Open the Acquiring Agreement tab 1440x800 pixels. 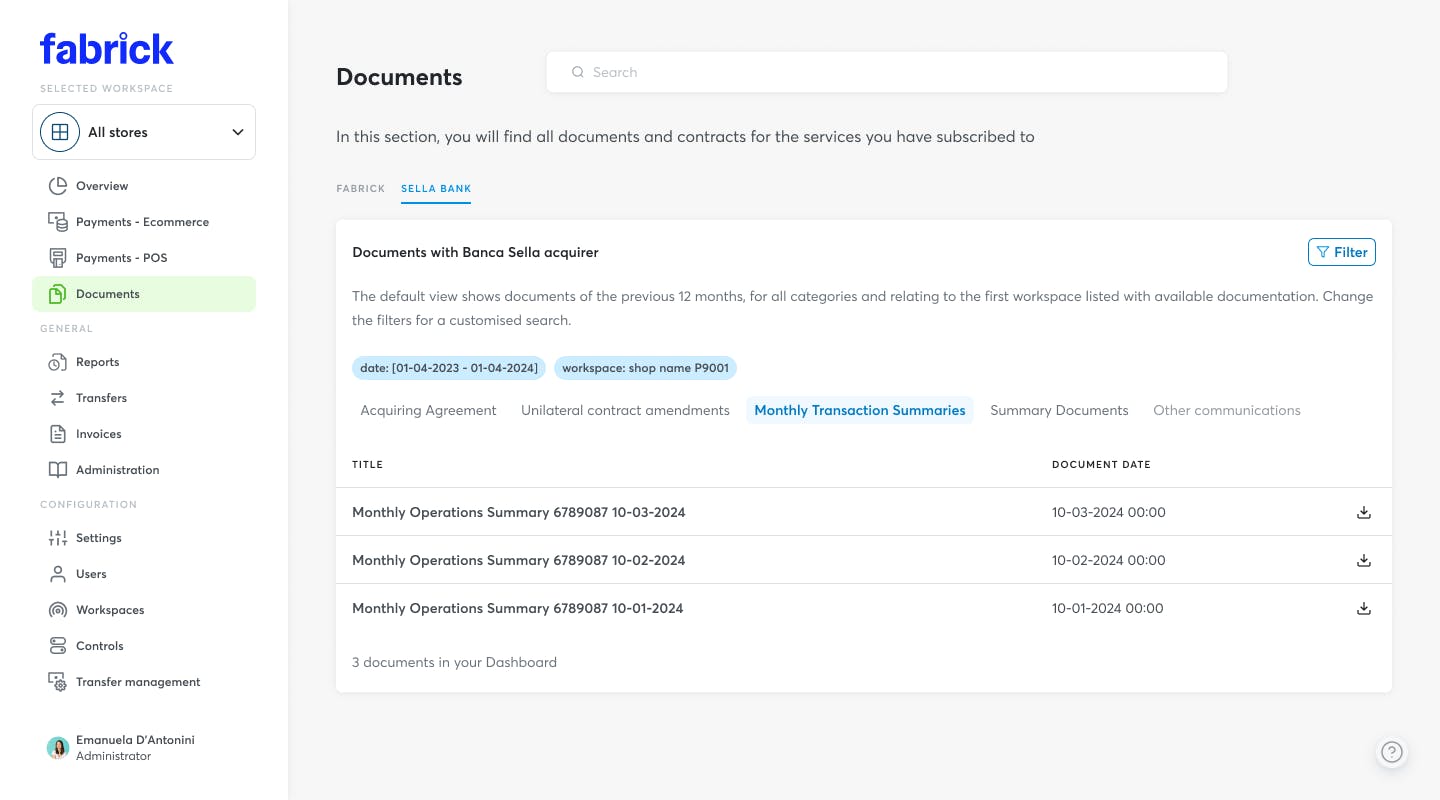point(428,410)
